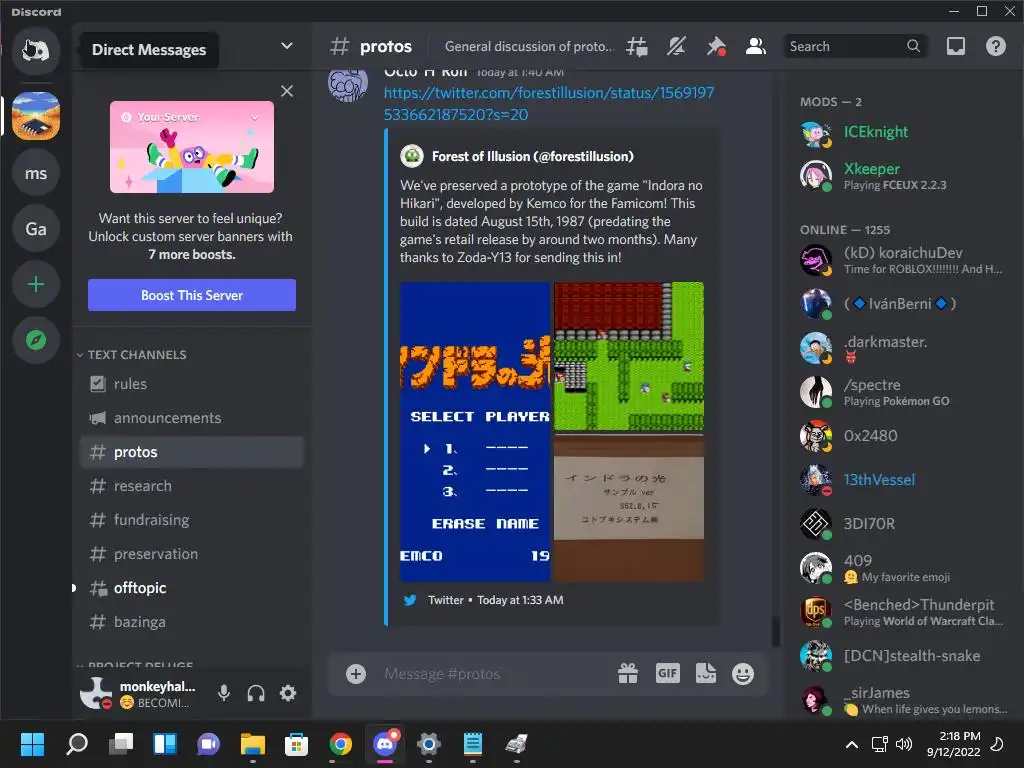1024x768 pixels.
Task: Click member 0x2480
Action: [x=903, y=436]
